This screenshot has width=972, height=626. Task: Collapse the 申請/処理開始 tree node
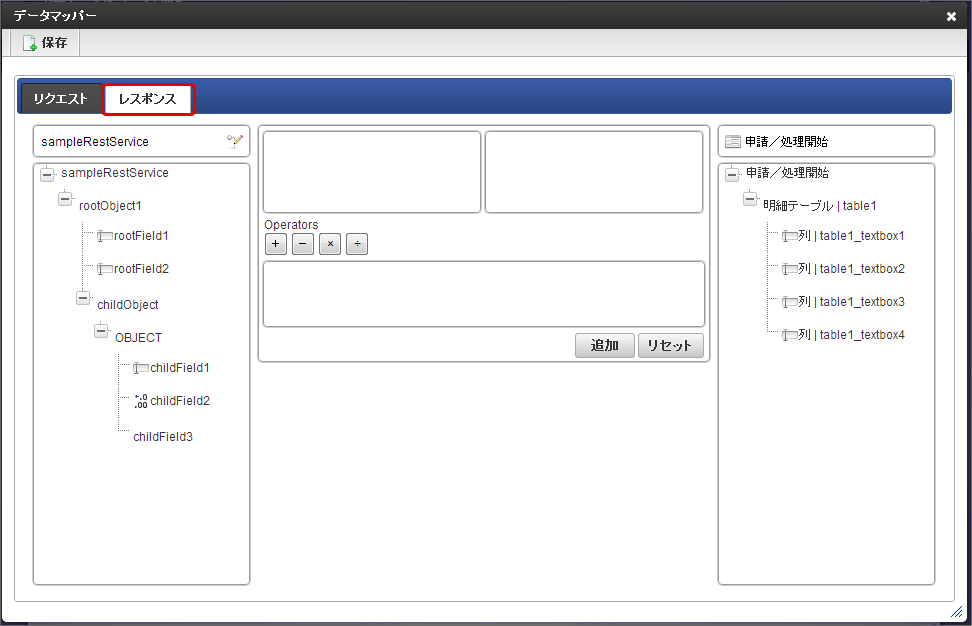[732, 174]
